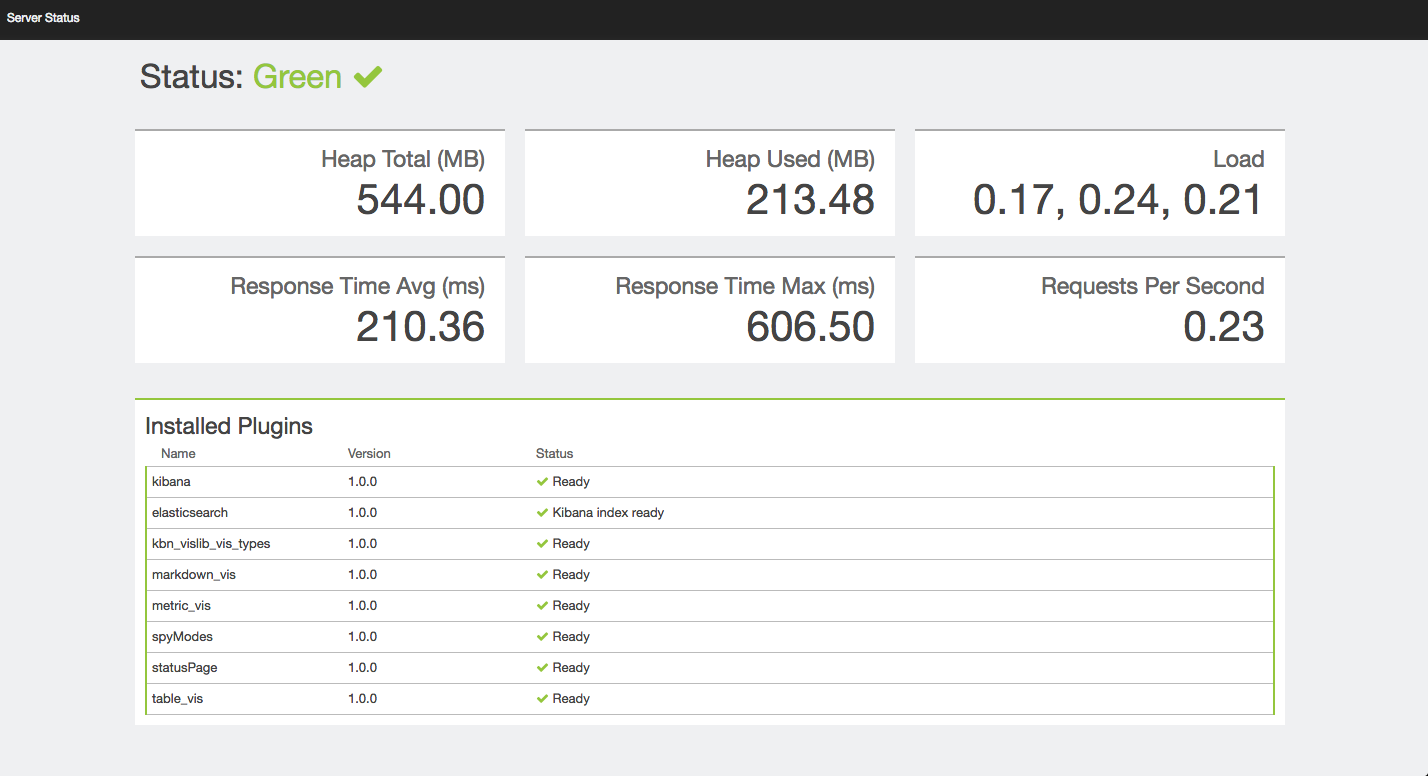Click the kibana plugin Ready checkmark

542,482
